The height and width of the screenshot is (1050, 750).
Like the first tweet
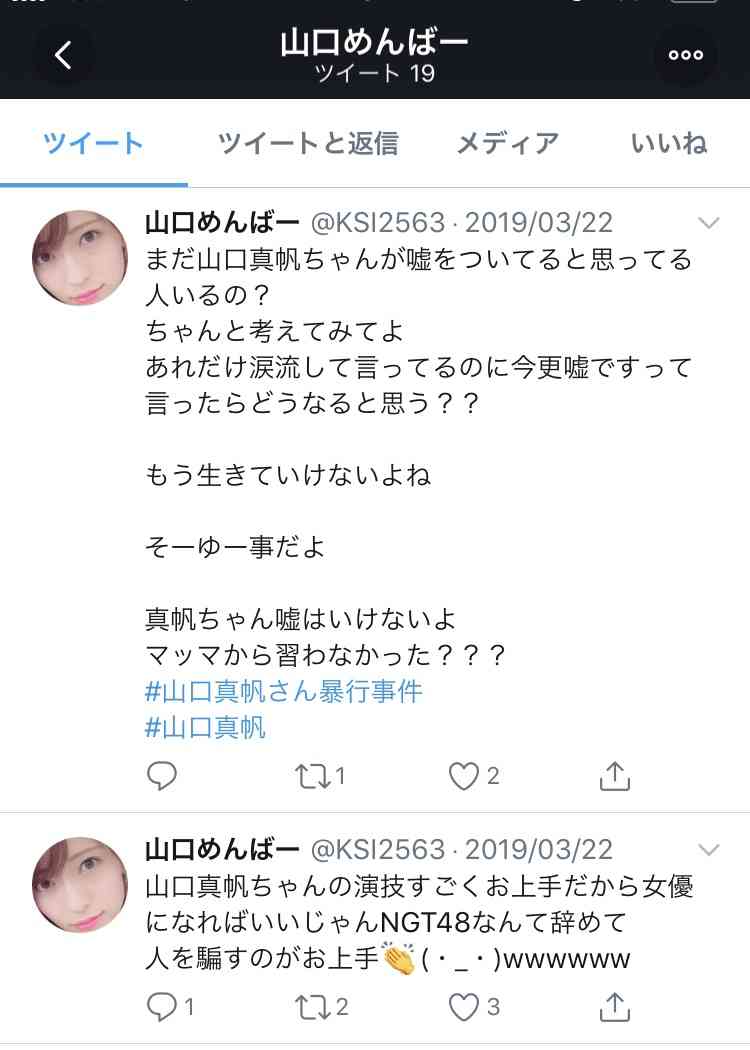463,776
